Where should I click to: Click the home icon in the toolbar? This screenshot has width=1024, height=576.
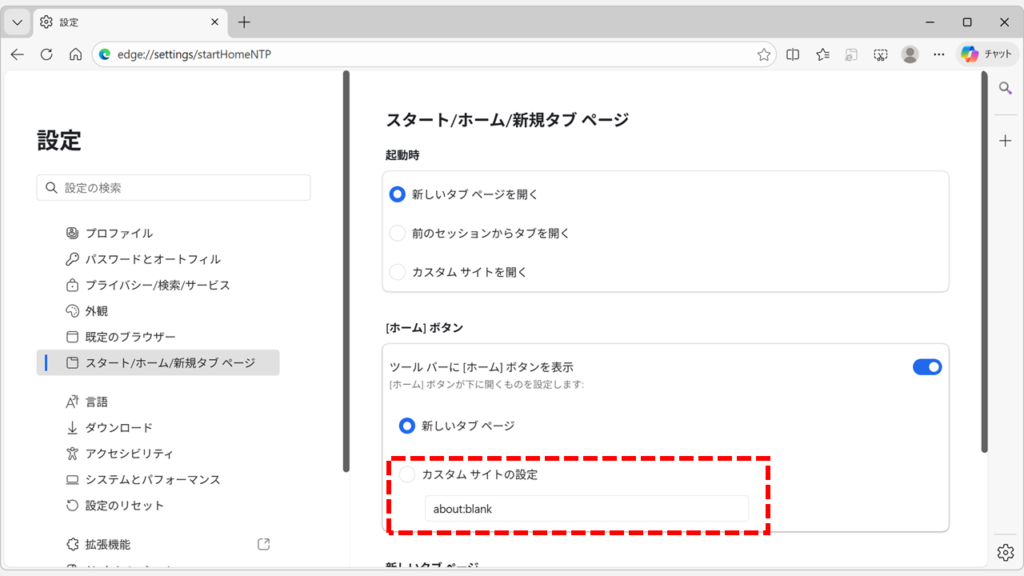[x=74, y=54]
